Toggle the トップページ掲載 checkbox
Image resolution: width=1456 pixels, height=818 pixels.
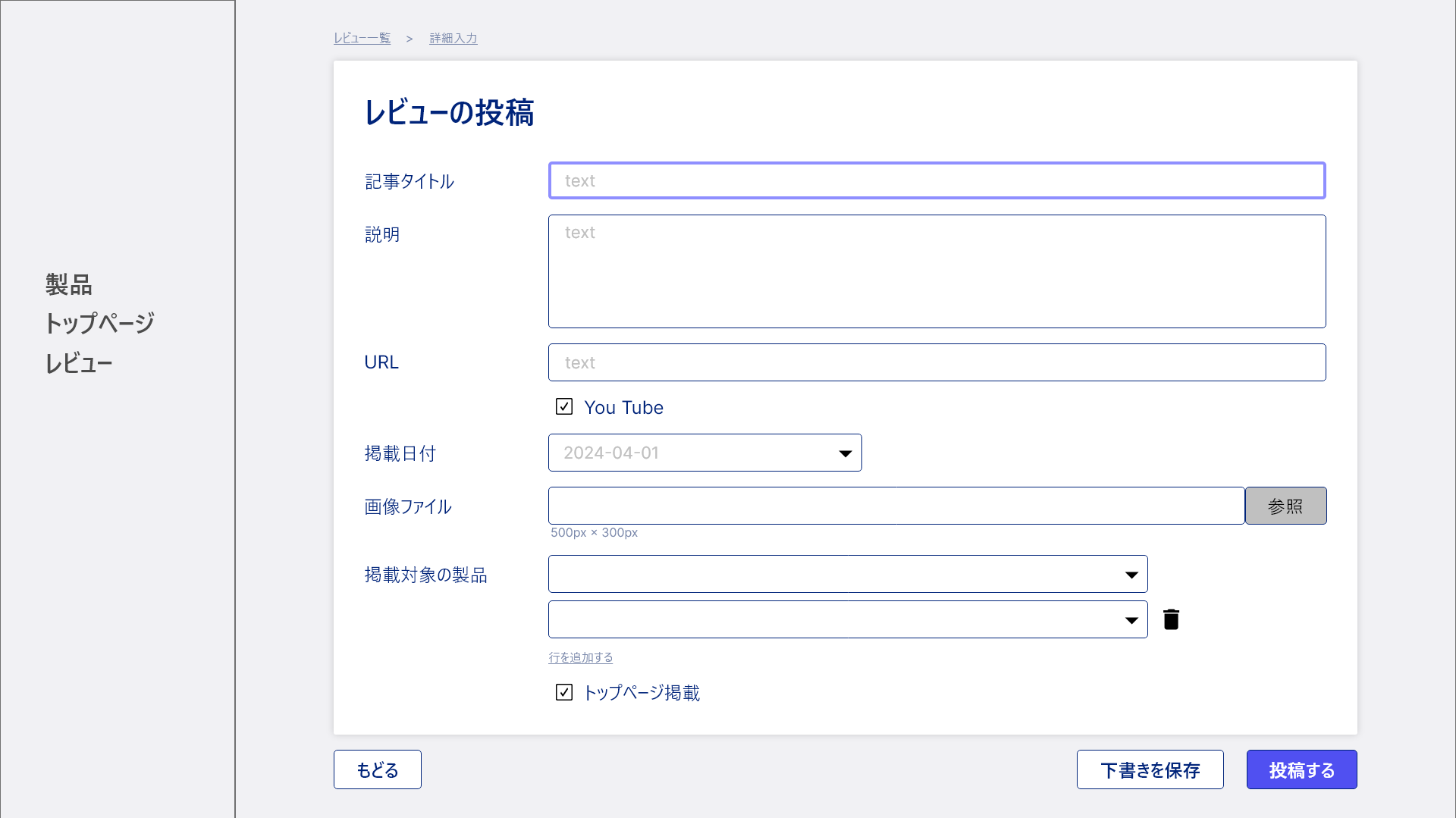(x=564, y=692)
